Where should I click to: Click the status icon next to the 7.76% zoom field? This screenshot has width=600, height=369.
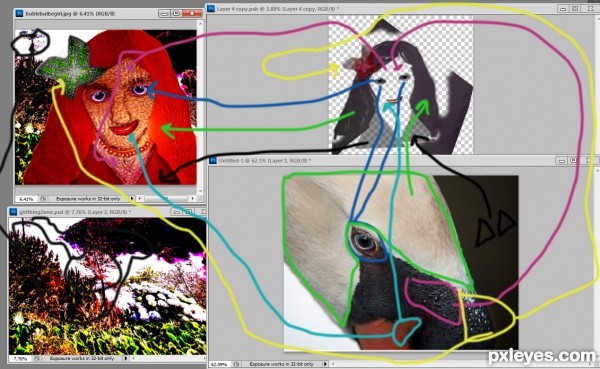click(37, 359)
